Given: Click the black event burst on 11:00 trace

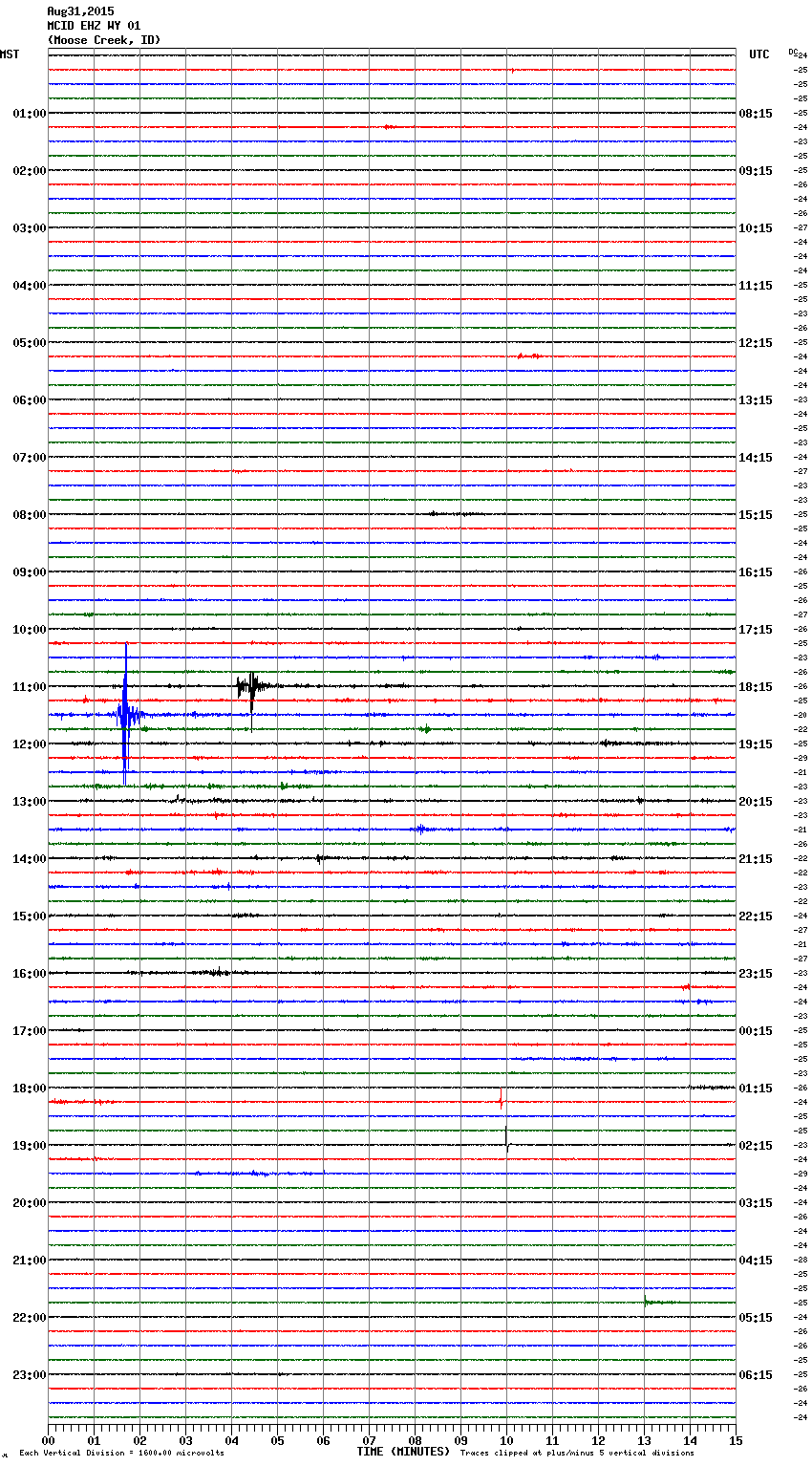Looking at the screenshot, I should coord(250,685).
